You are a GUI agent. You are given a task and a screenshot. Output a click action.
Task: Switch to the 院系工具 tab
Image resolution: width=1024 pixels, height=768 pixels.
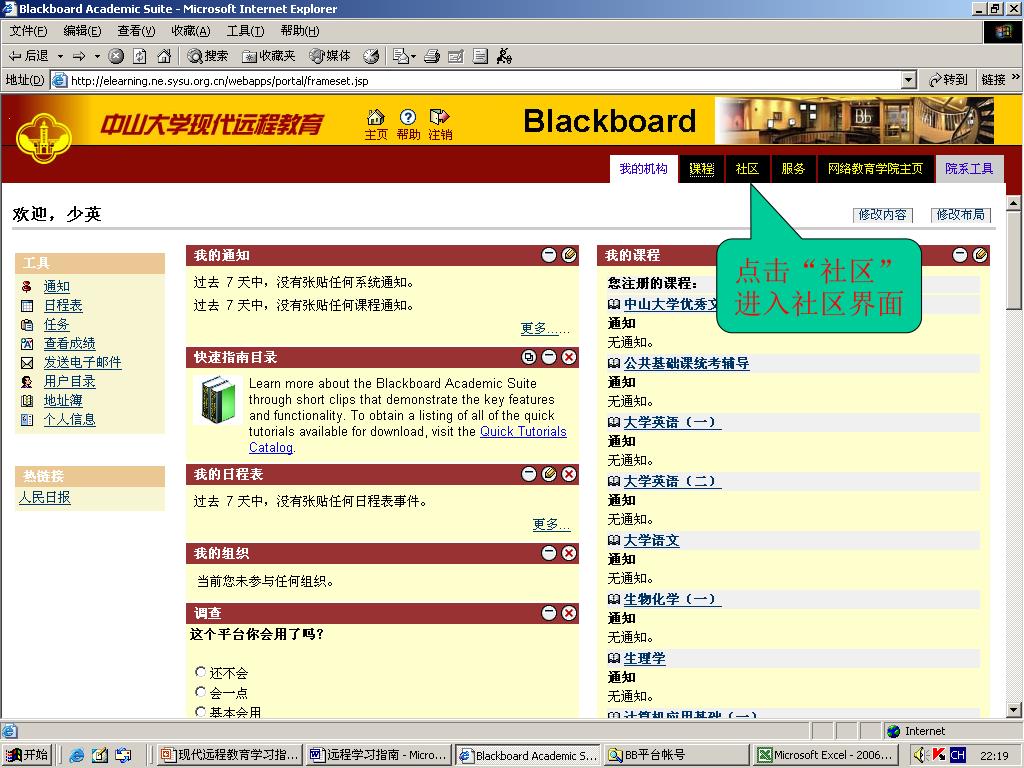click(969, 169)
